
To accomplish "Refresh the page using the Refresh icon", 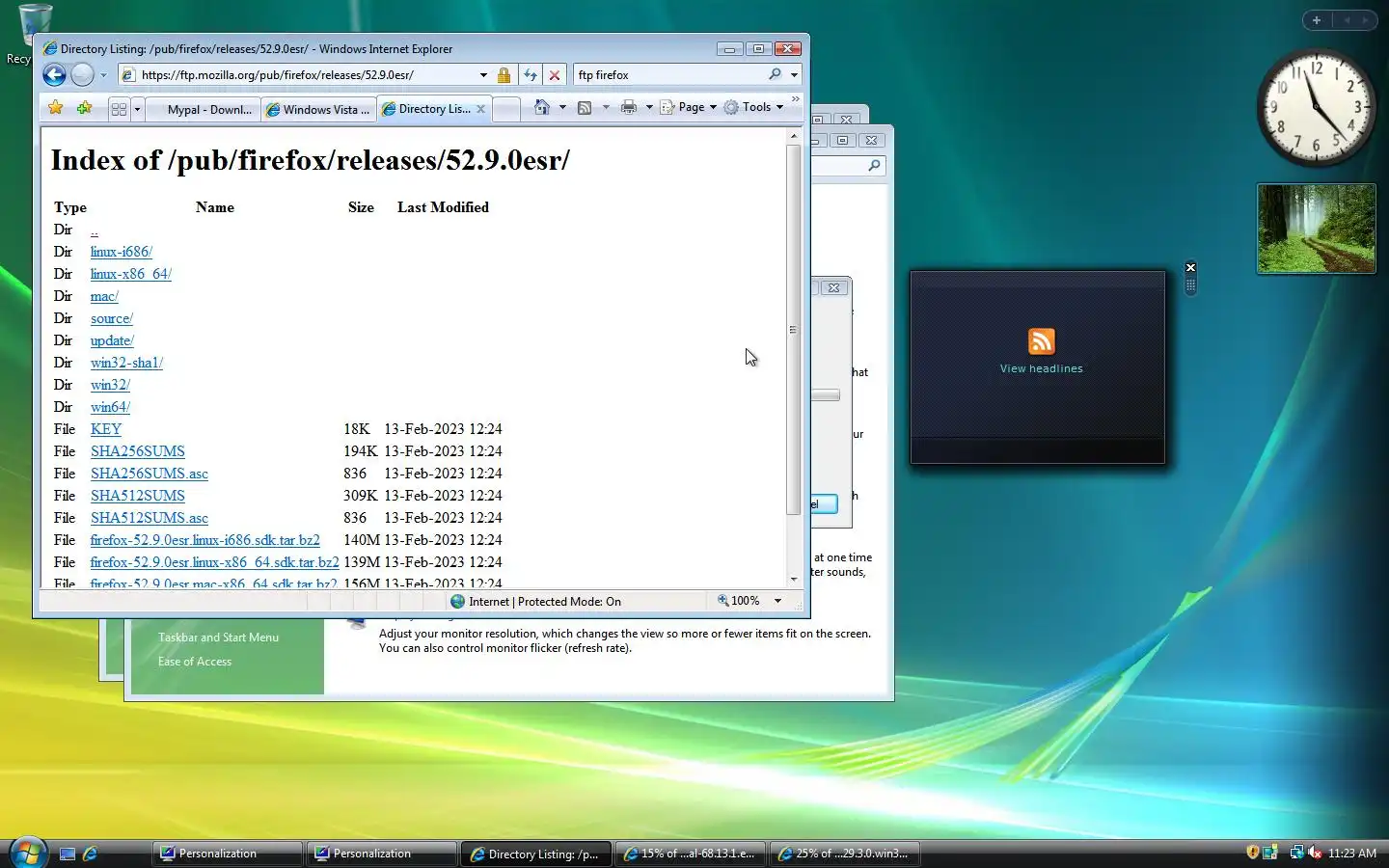I will tap(531, 75).
